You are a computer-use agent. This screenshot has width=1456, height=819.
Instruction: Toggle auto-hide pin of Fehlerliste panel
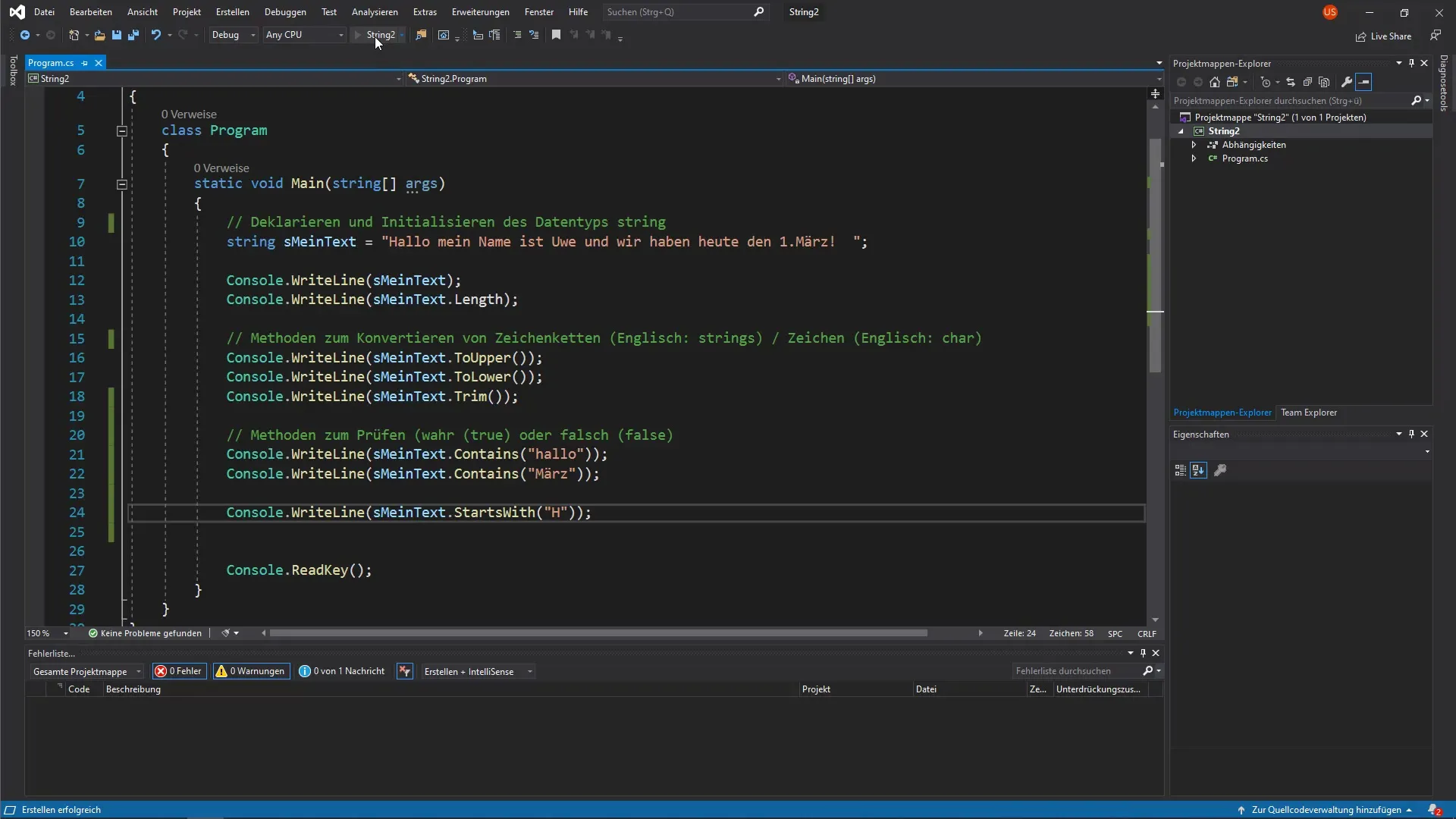click(1143, 653)
